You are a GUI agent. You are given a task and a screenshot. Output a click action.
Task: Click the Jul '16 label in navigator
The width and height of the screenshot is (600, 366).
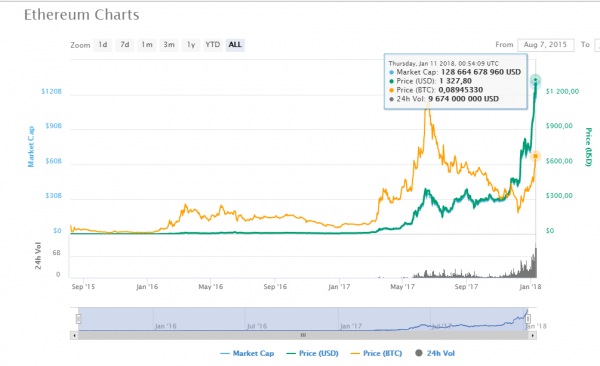(x=257, y=326)
